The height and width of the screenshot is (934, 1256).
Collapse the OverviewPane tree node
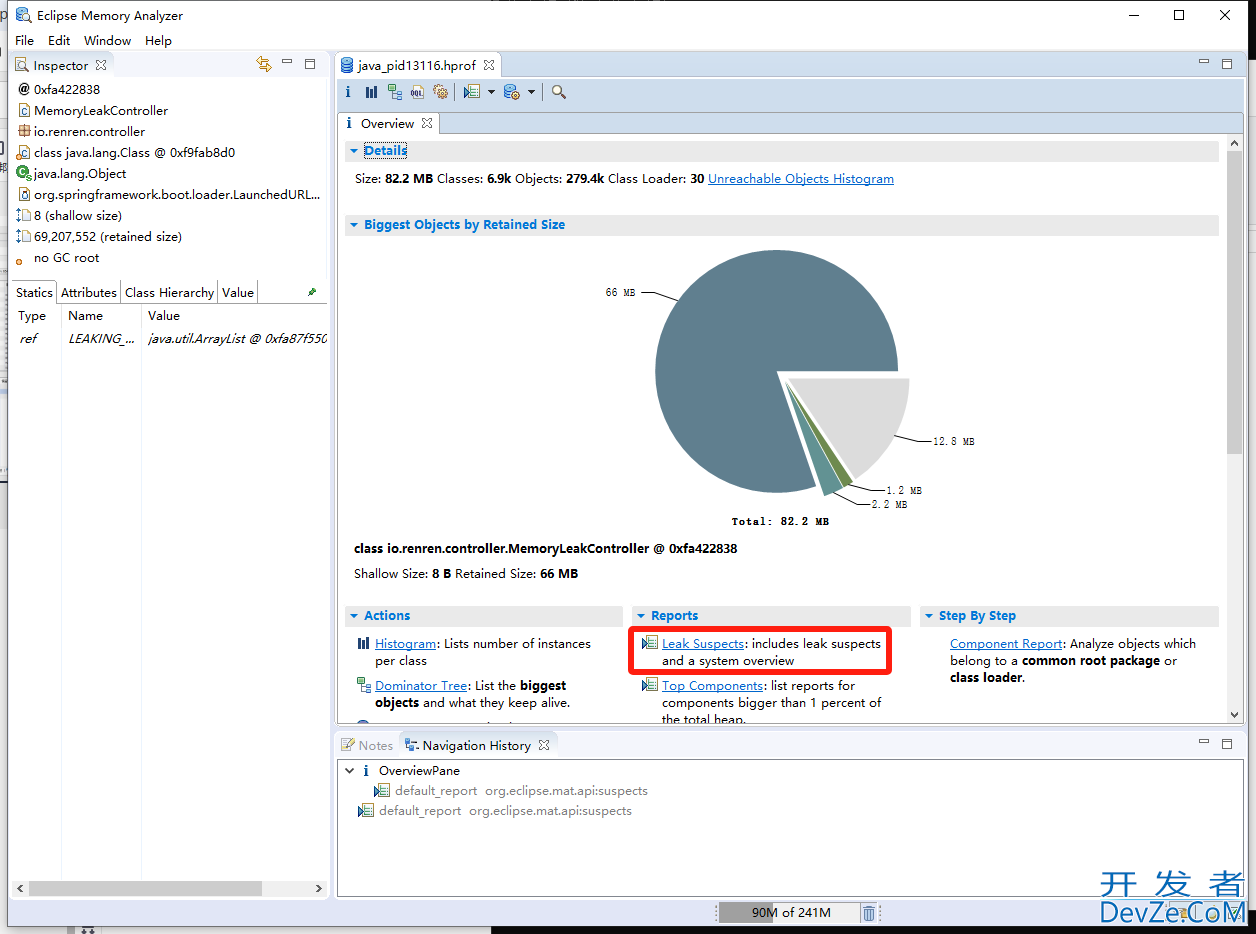pyautogui.click(x=349, y=771)
